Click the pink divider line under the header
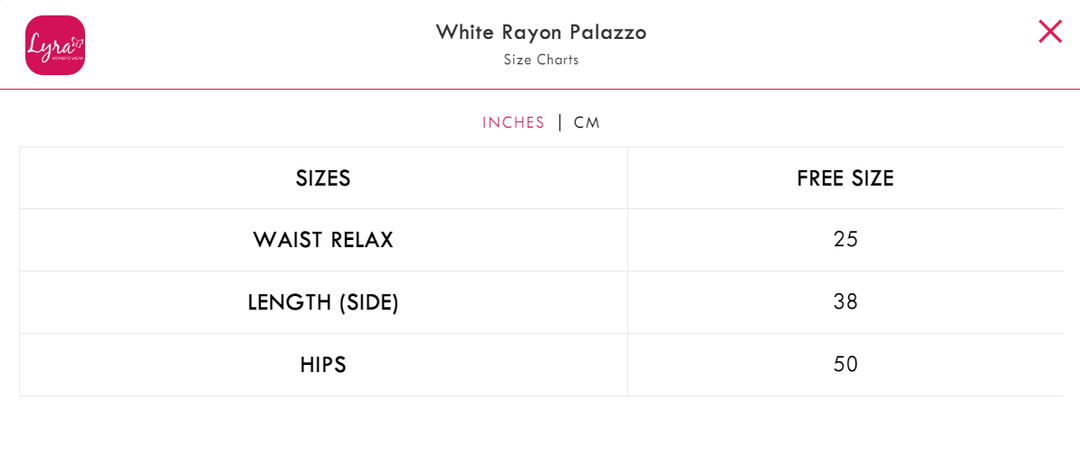Screen dimensions: 1080x450 pos(540,89)
